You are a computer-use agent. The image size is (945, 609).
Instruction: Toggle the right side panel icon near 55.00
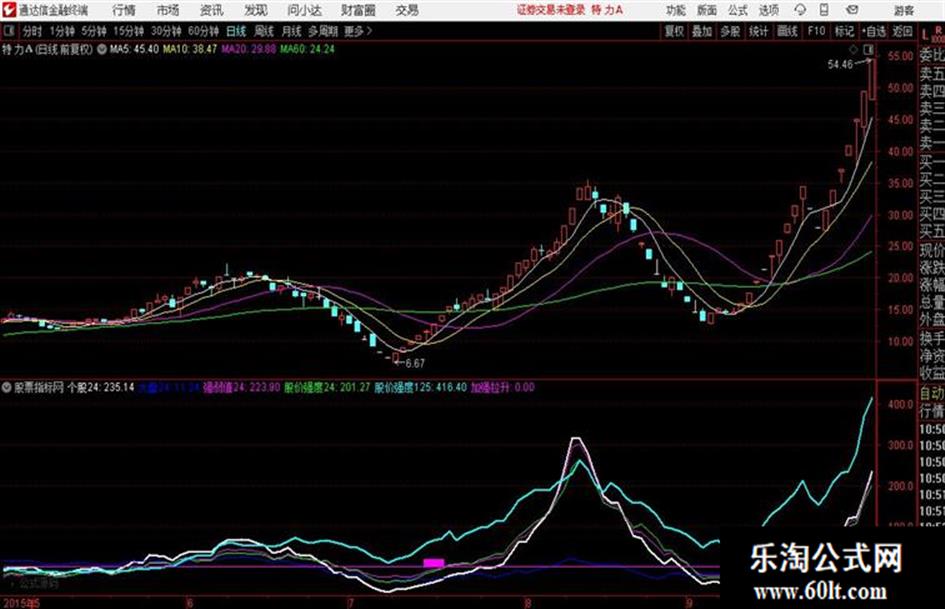(x=868, y=49)
